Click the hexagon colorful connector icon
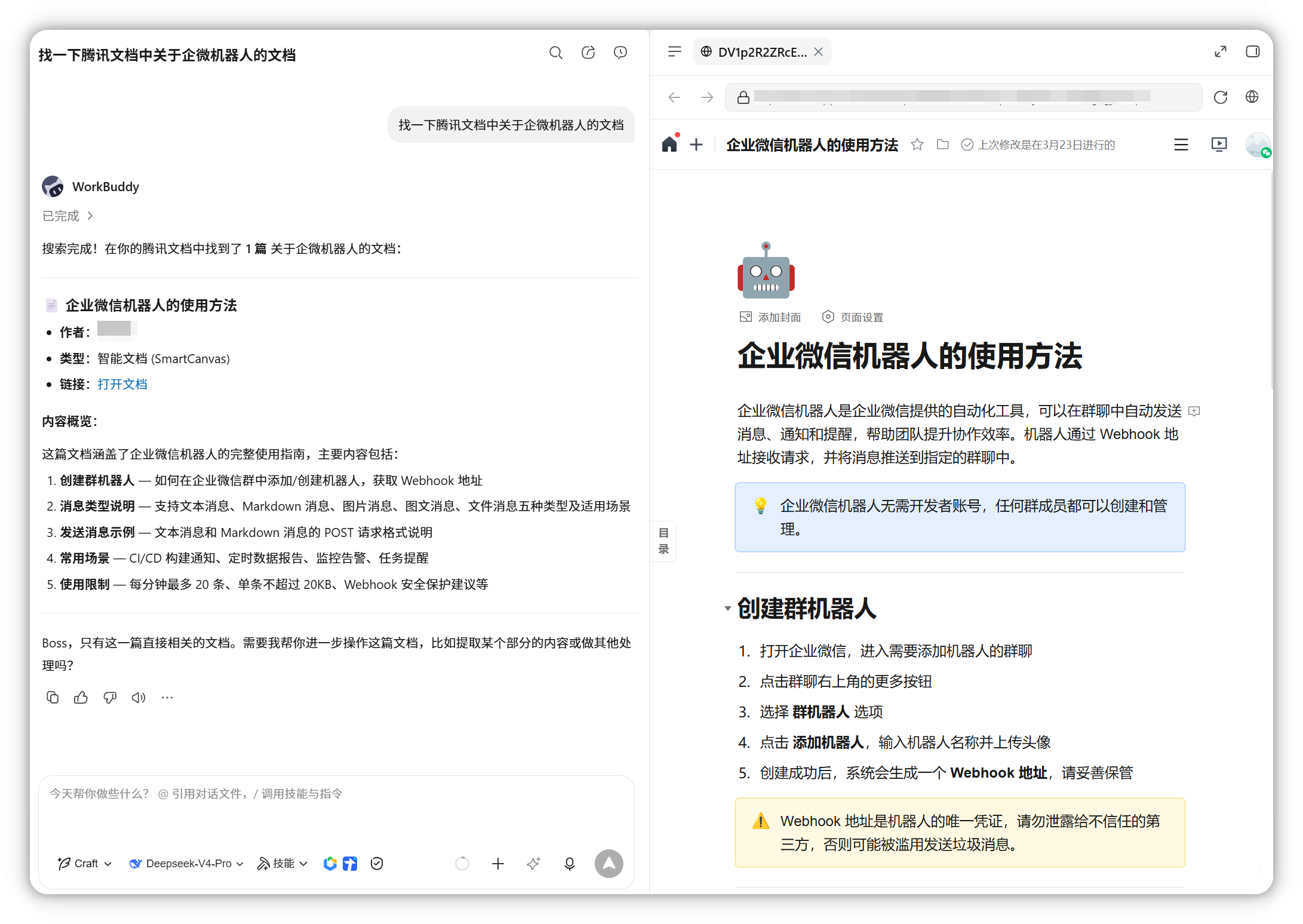Viewport: 1303px width, 924px height. tap(330, 864)
